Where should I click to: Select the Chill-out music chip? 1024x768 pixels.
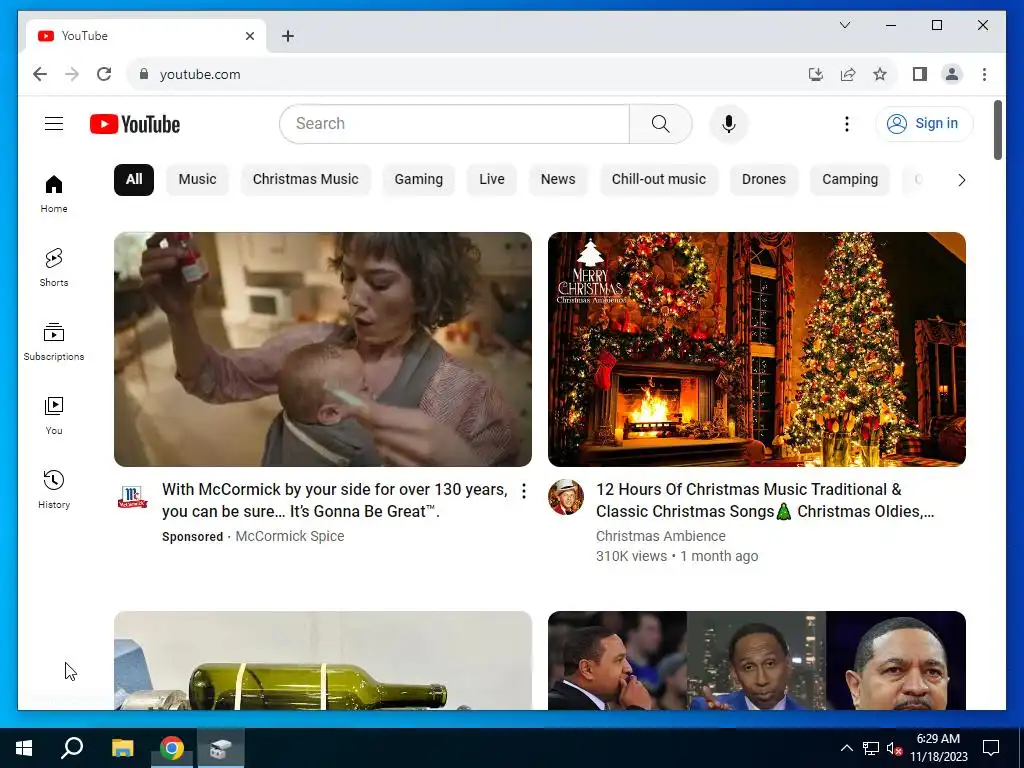659,180
